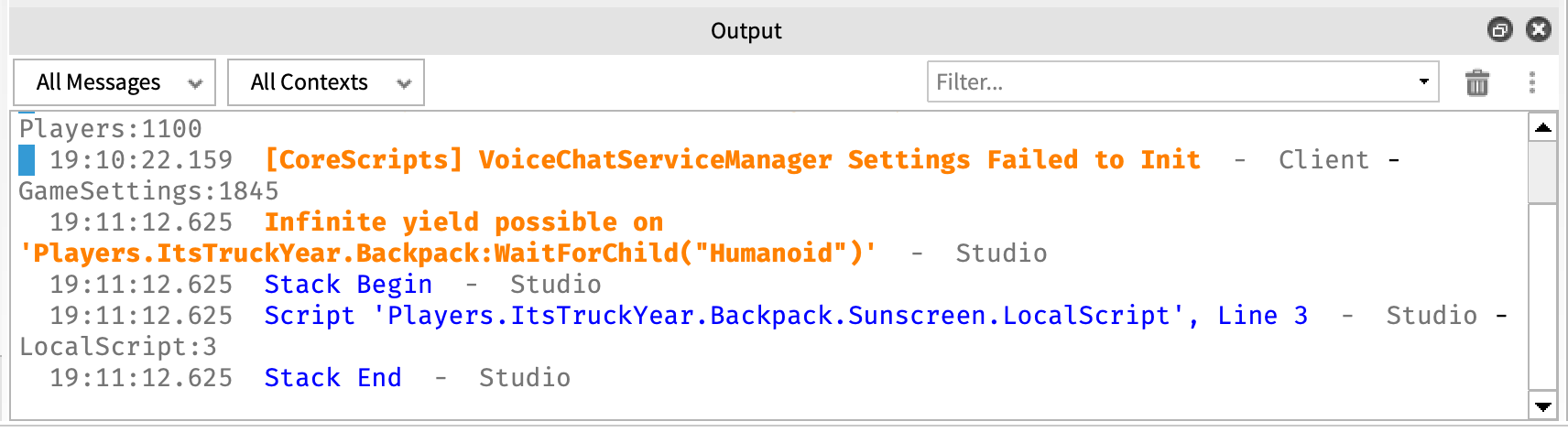Open the All Messages dropdown
Screen dimensions: 1568x432
pyautogui.click(x=114, y=82)
